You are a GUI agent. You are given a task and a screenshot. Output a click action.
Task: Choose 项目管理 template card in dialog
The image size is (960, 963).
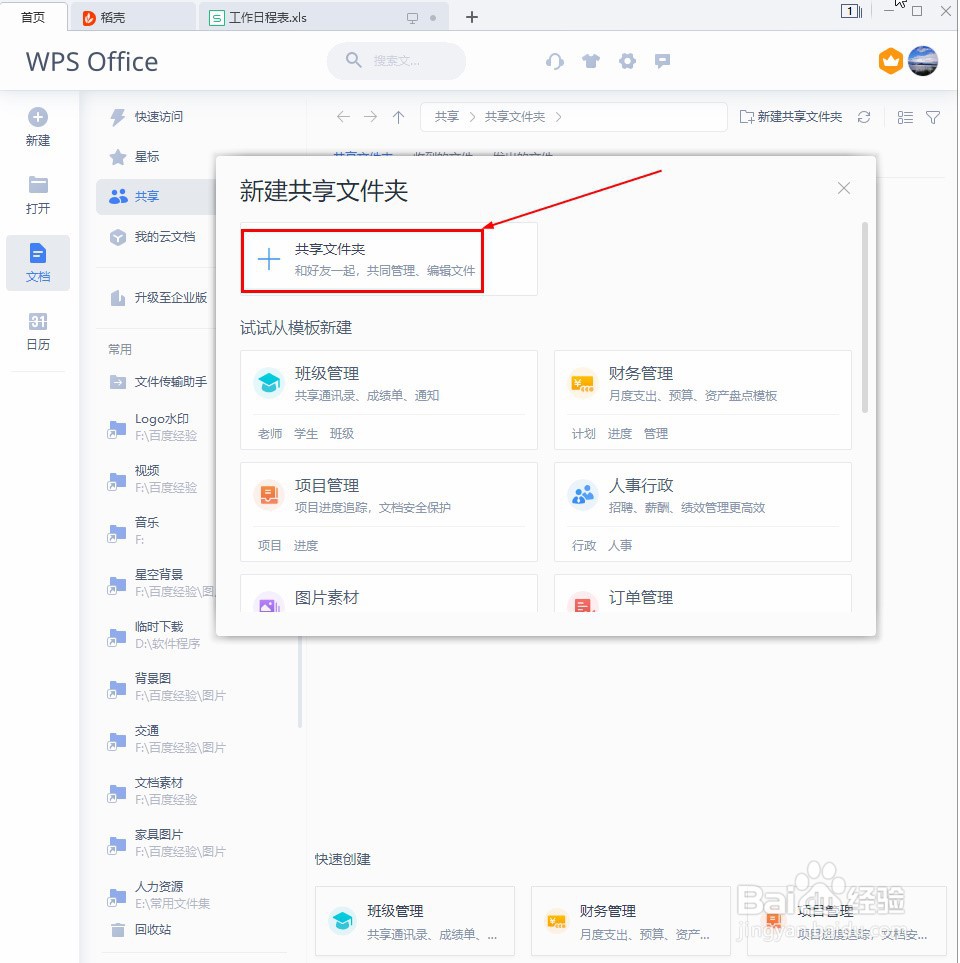pyautogui.click(x=389, y=512)
